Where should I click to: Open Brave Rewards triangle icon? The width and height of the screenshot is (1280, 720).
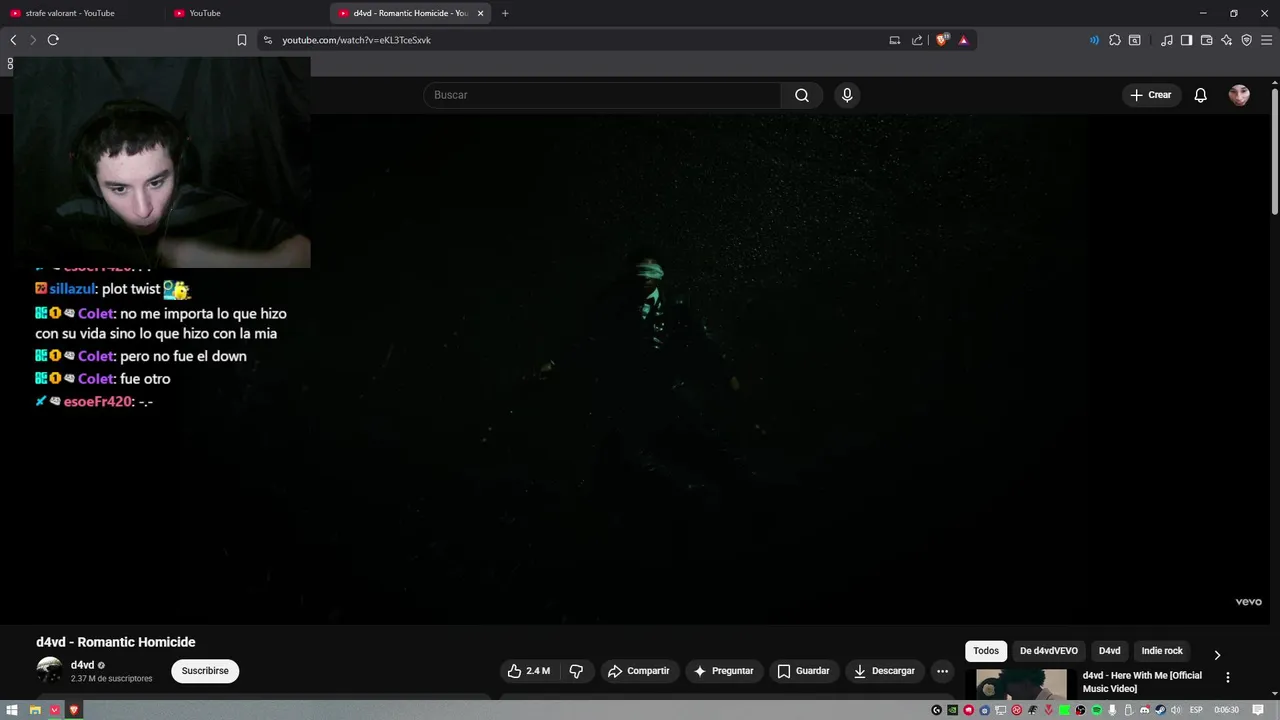964,40
